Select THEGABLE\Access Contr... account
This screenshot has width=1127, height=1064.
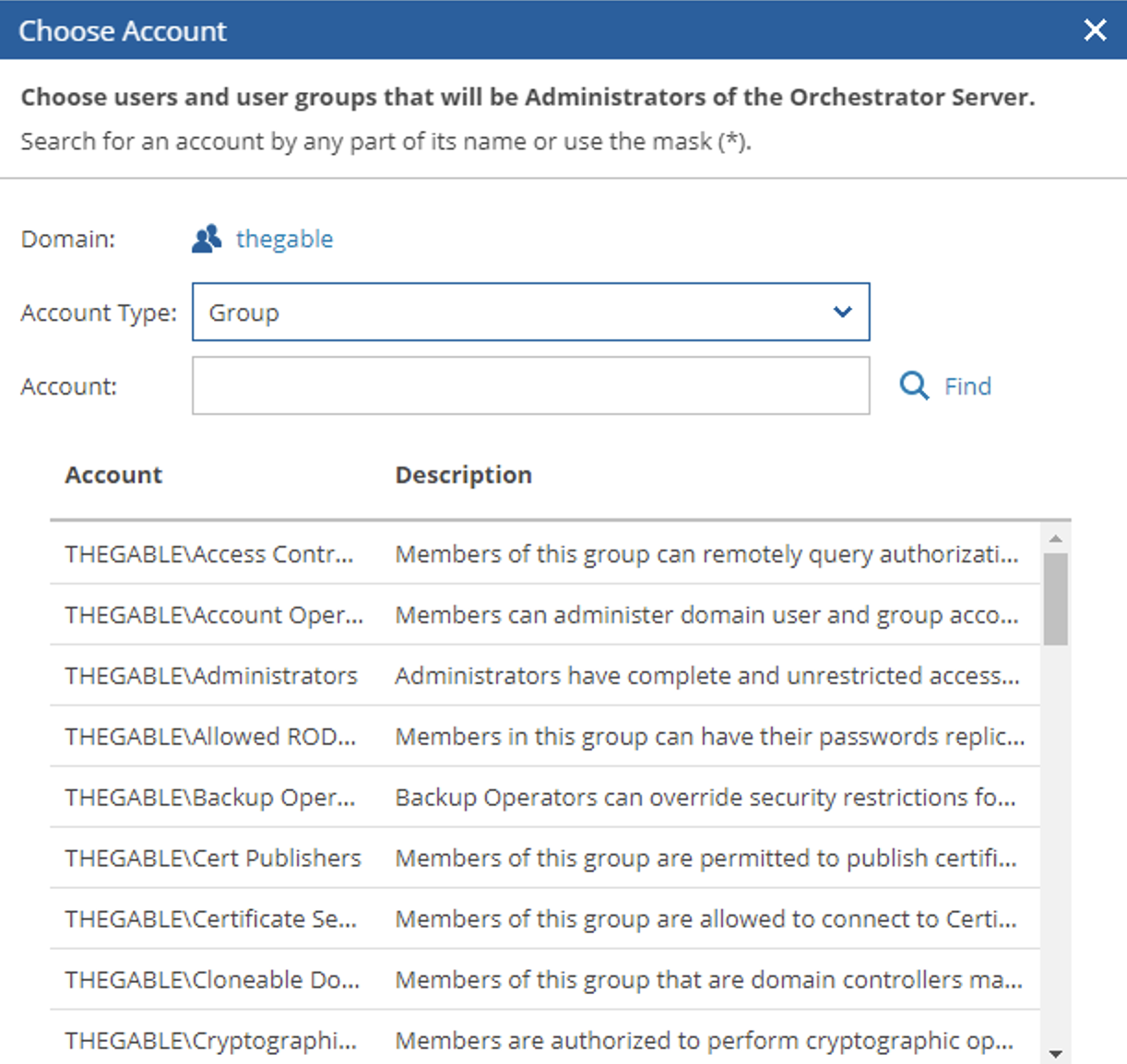pyautogui.click(x=209, y=554)
